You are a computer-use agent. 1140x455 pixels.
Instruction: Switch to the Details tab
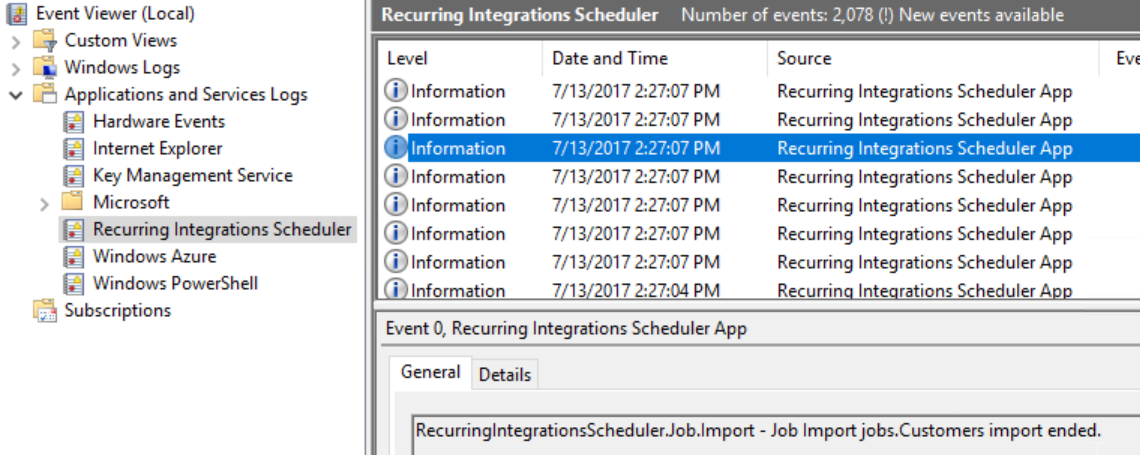(504, 375)
